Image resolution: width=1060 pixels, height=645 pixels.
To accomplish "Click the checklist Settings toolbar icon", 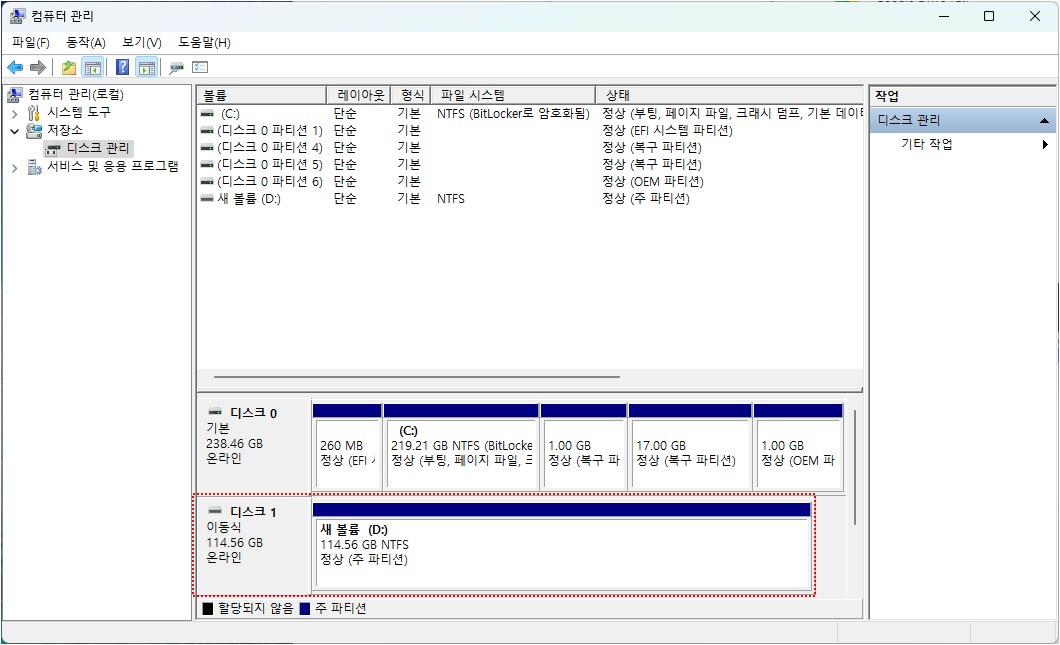I will pos(200,68).
